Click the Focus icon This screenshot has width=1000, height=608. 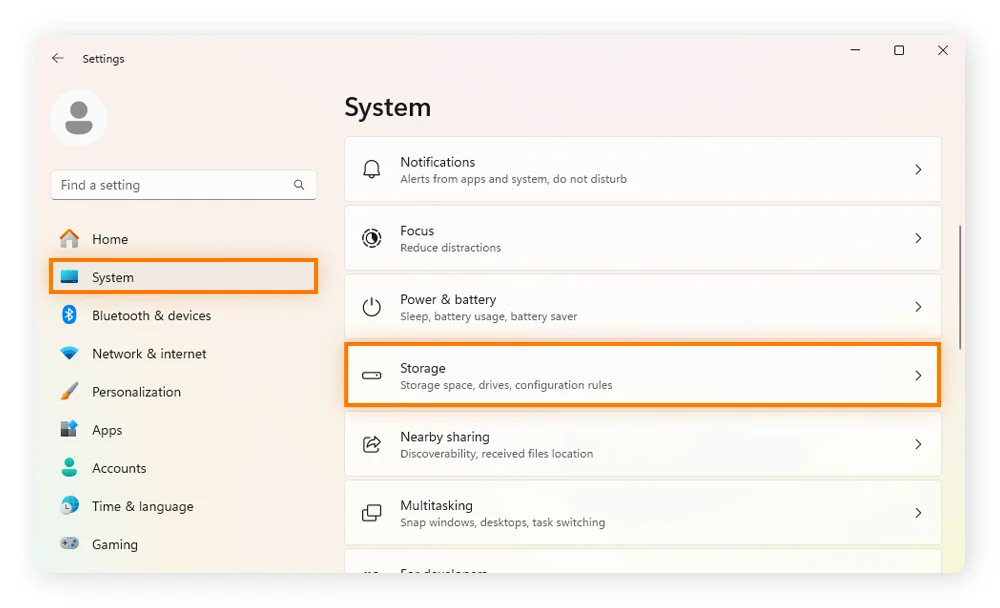click(x=372, y=239)
